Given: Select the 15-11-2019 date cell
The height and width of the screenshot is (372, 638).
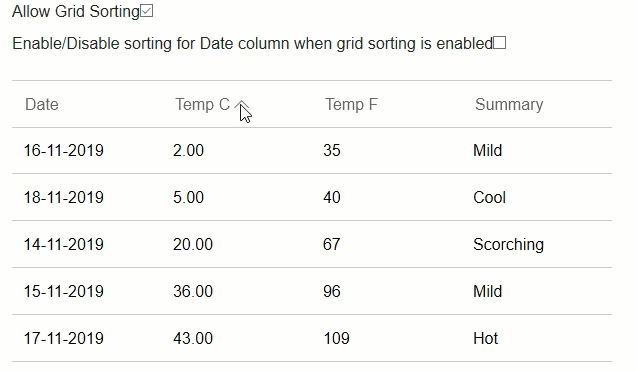Looking at the screenshot, I should [x=63, y=291].
